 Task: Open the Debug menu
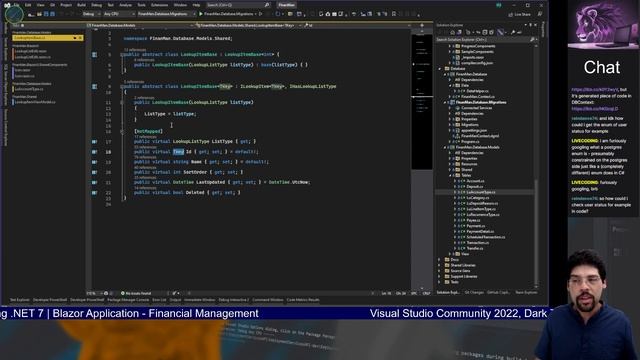[96, 5]
